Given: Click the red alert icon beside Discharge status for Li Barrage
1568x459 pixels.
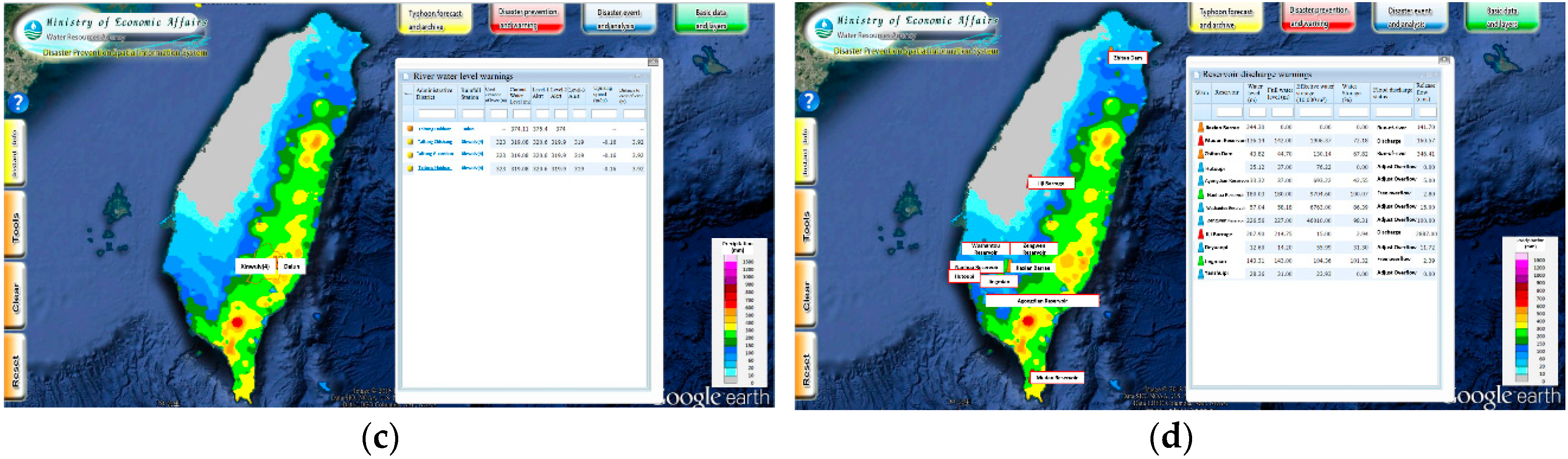Looking at the screenshot, I should (x=1200, y=234).
